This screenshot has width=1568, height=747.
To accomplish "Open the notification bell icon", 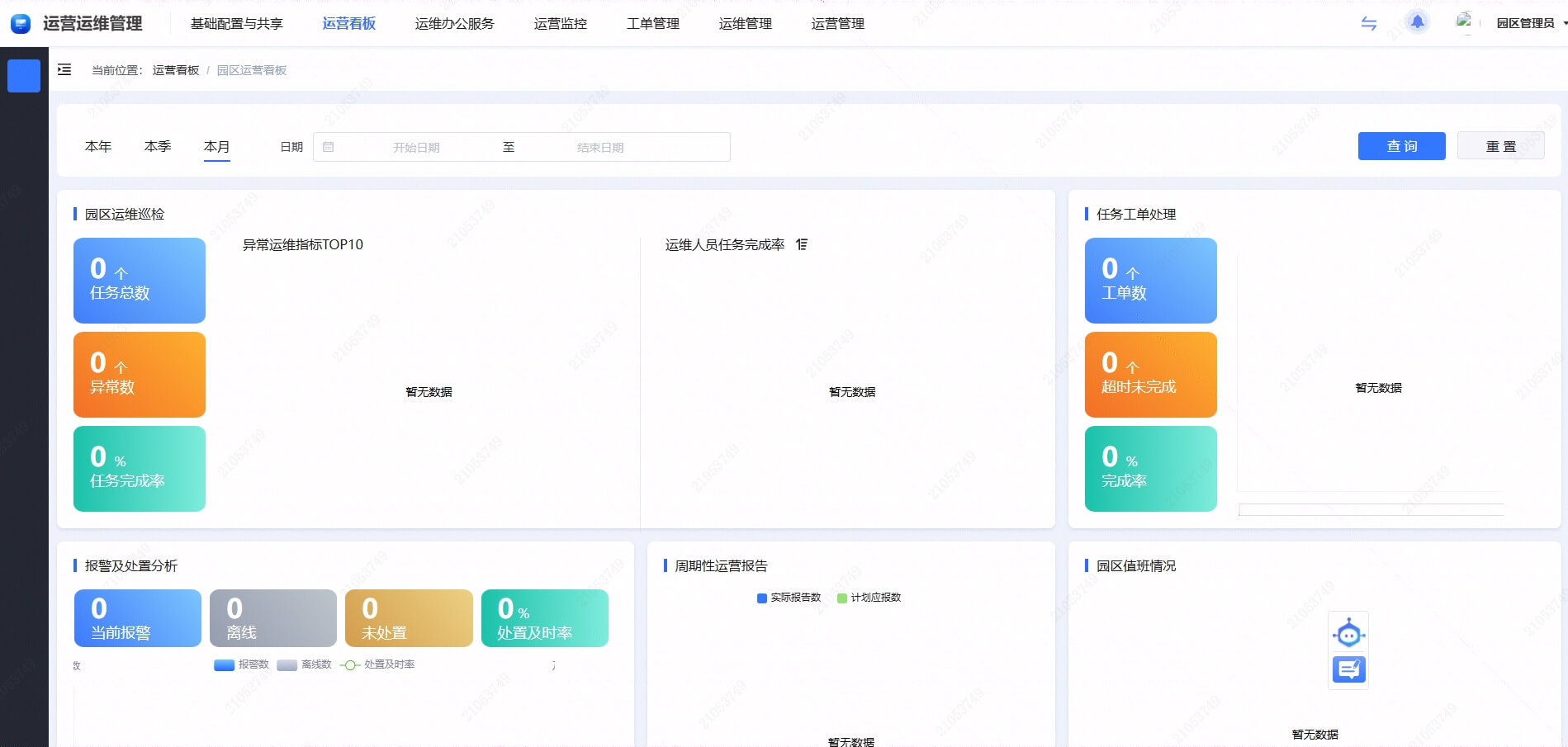I will point(1418,22).
